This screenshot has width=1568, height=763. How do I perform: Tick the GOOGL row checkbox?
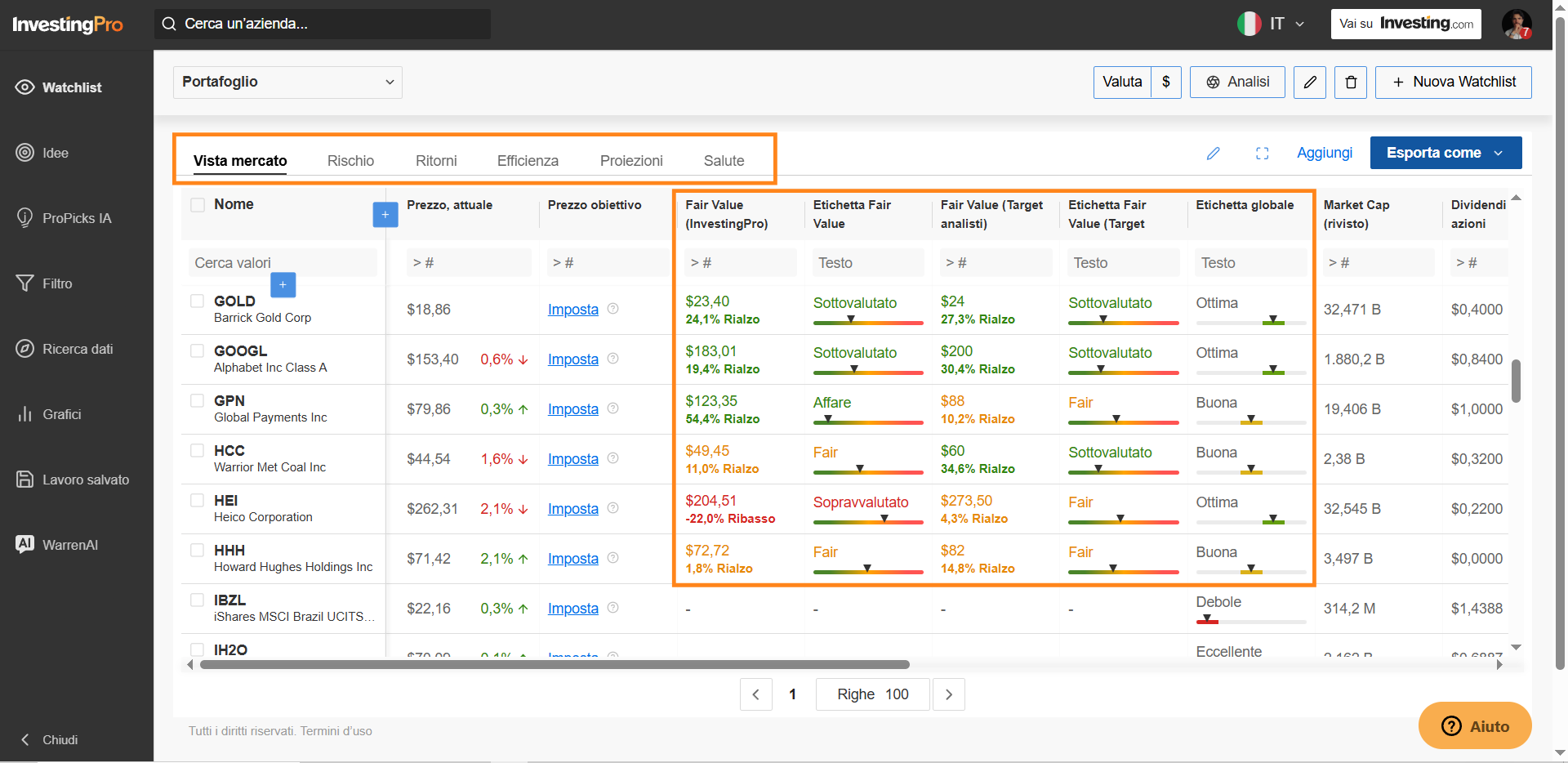[198, 350]
